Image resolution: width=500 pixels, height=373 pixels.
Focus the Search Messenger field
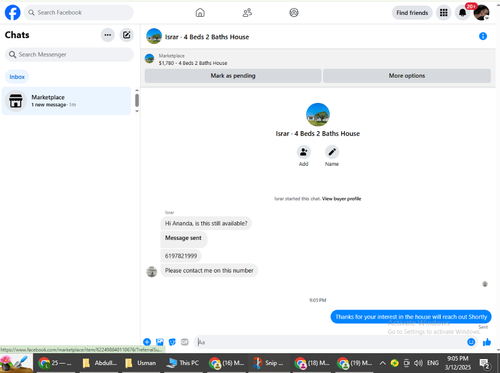(x=69, y=54)
